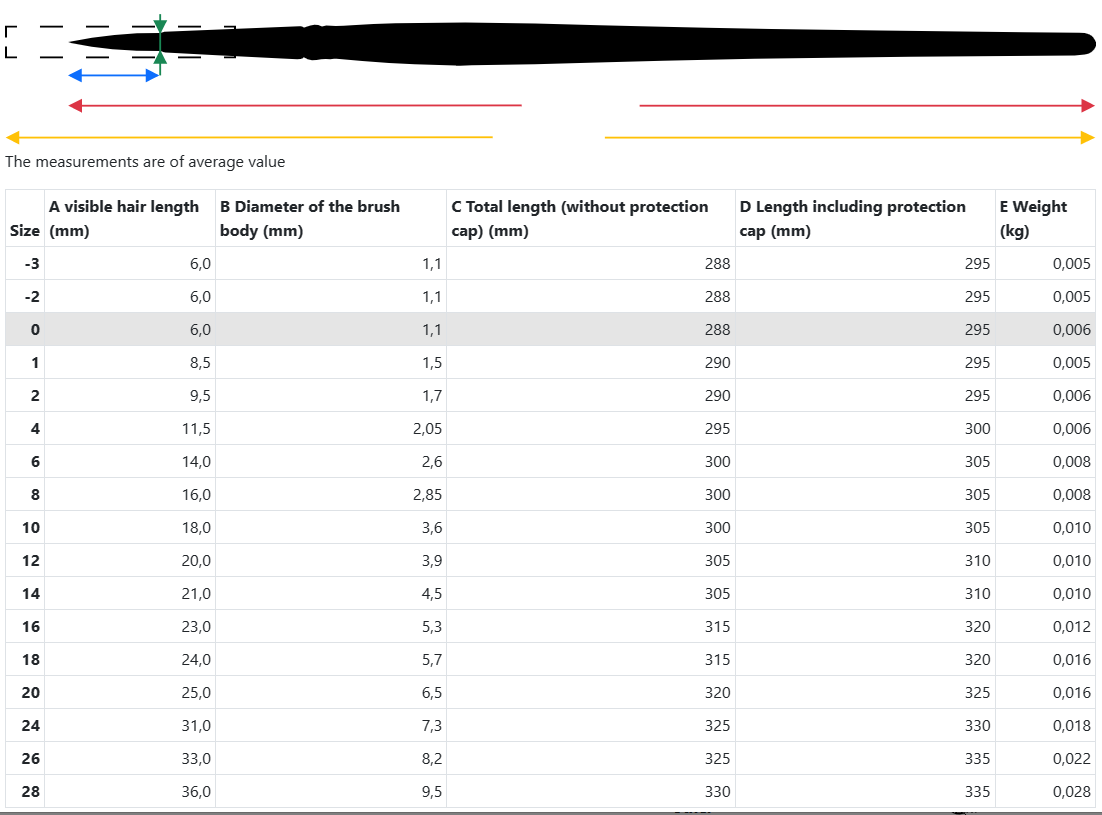Viewport: 1102px width, 815px height.
Task: Click the hair length value 31,0
Action: coord(196,726)
